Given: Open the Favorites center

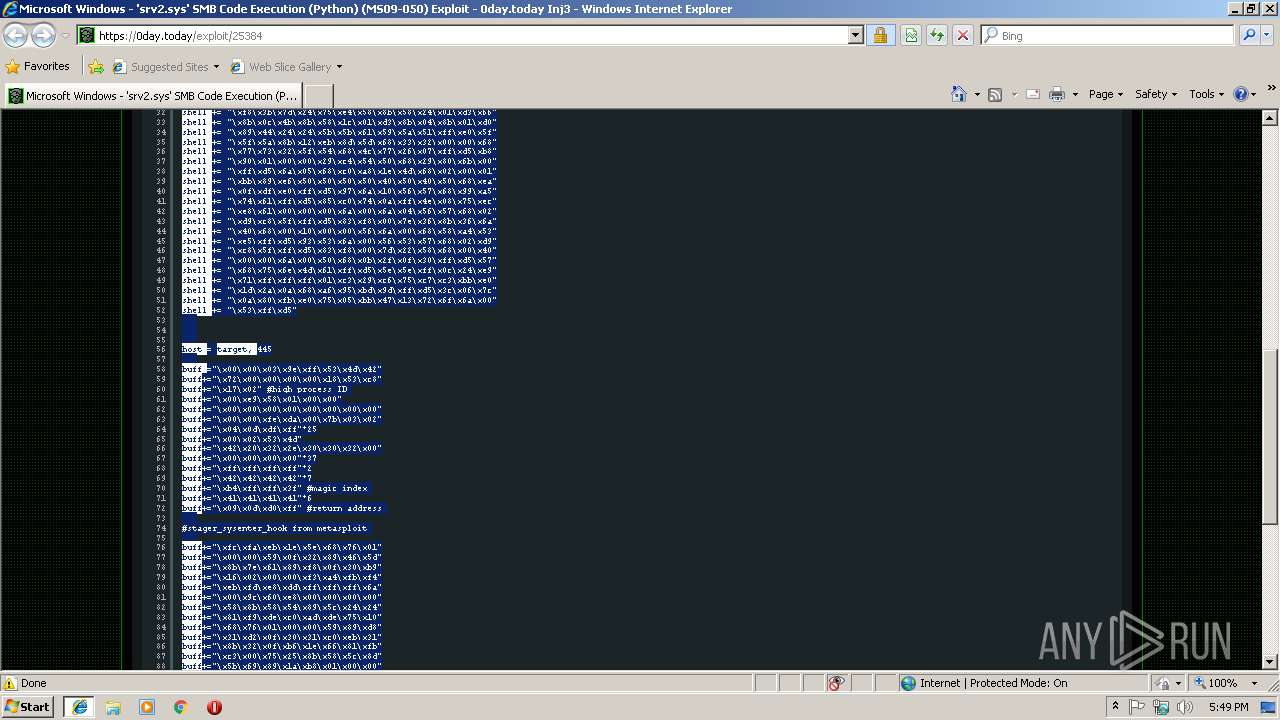Looking at the screenshot, I should pyautogui.click(x=38, y=66).
